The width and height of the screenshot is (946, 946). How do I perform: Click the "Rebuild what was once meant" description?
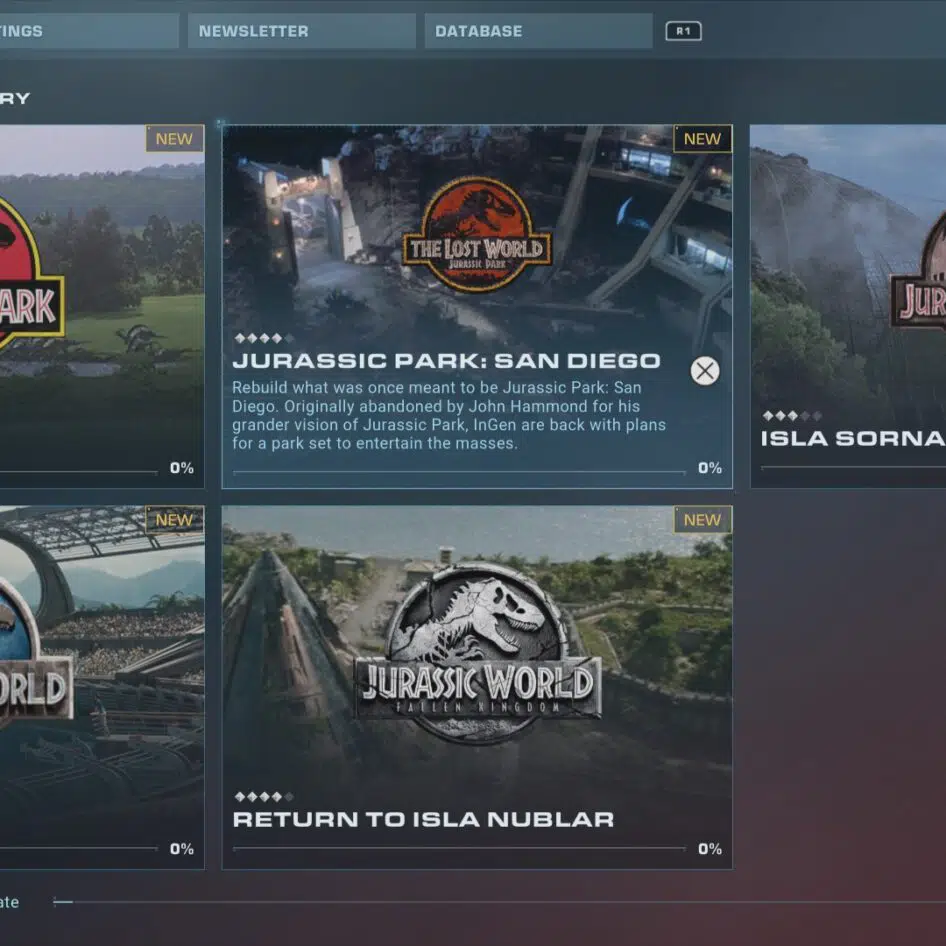(x=449, y=415)
